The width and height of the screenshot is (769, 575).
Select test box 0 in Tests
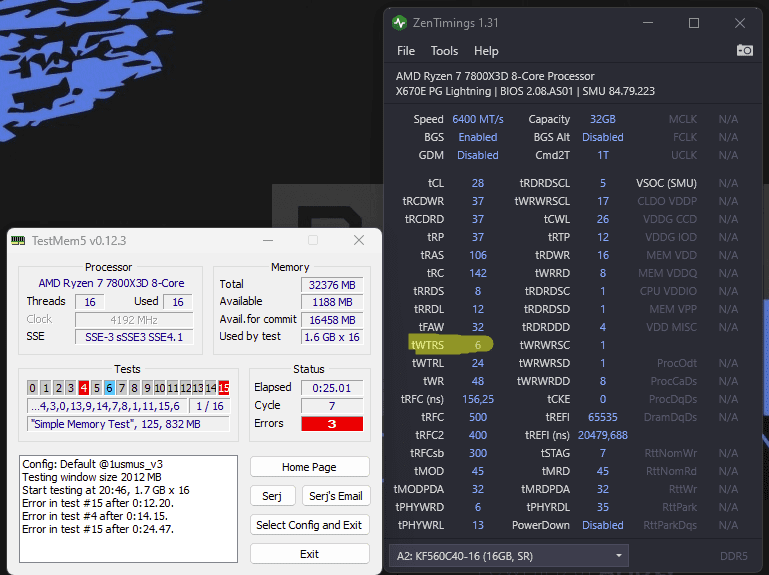coord(32,388)
